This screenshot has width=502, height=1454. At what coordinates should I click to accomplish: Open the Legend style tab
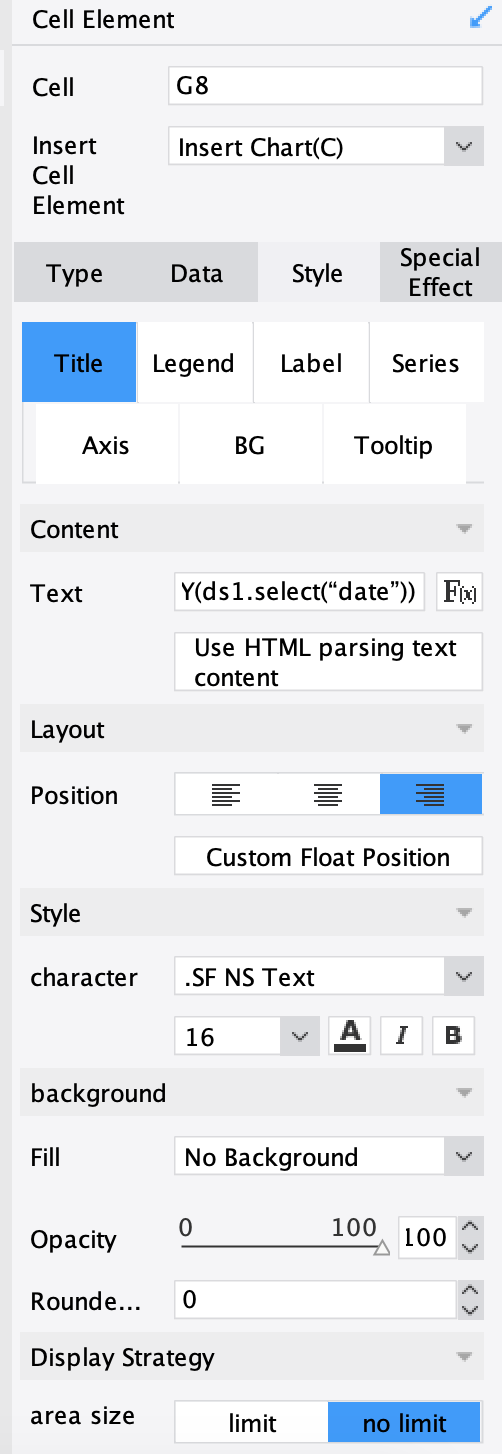pyautogui.click(x=194, y=363)
